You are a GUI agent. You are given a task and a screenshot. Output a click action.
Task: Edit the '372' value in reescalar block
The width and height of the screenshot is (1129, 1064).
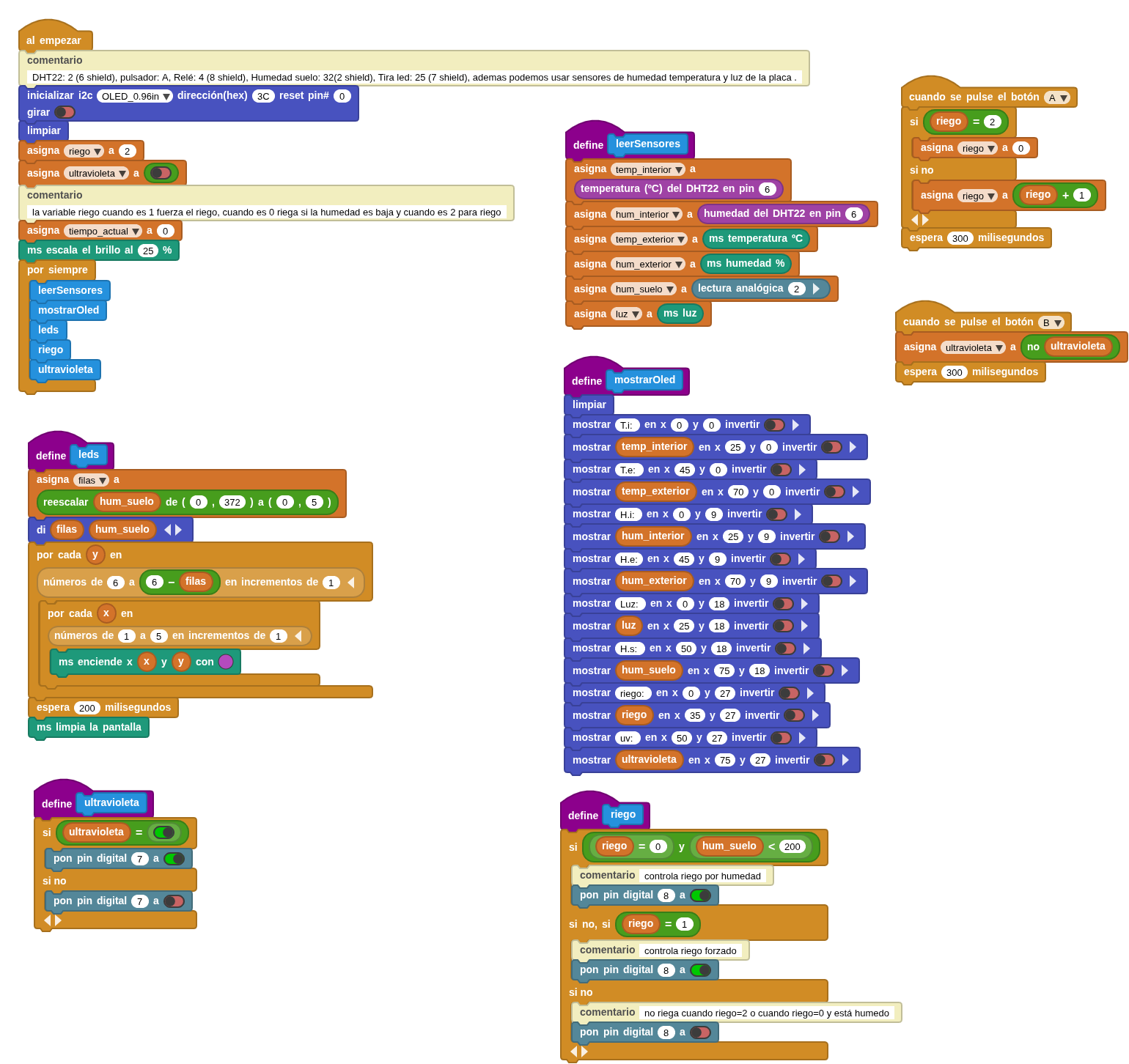pyautogui.click(x=232, y=502)
